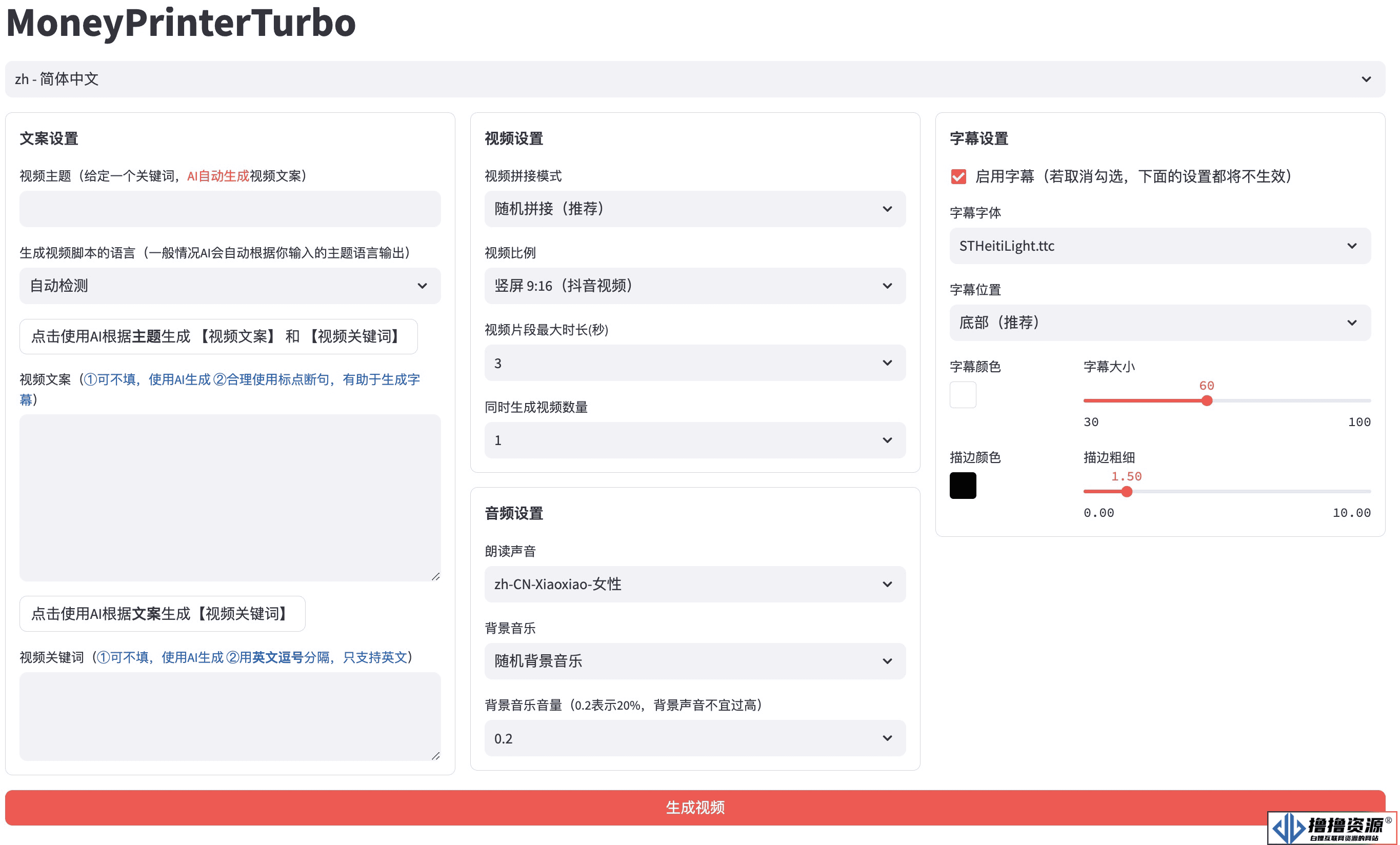Click the maximum value label 10.00 of 描边粗细
Image resolution: width=1400 pixels, height=845 pixels.
1352,513
